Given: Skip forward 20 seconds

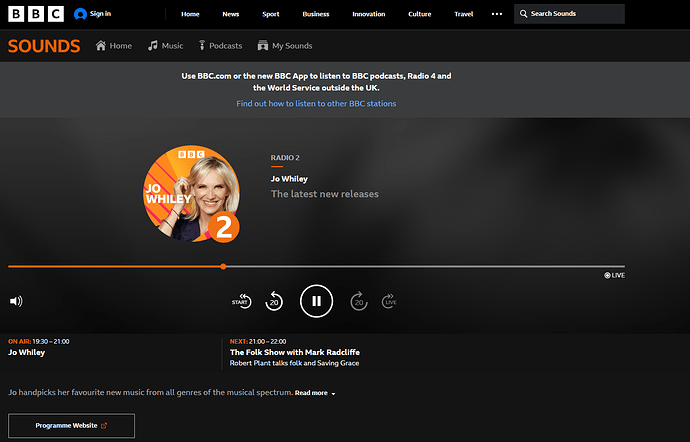Looking at the screenshot, I should pyautogui.click(x=359, y=302).
